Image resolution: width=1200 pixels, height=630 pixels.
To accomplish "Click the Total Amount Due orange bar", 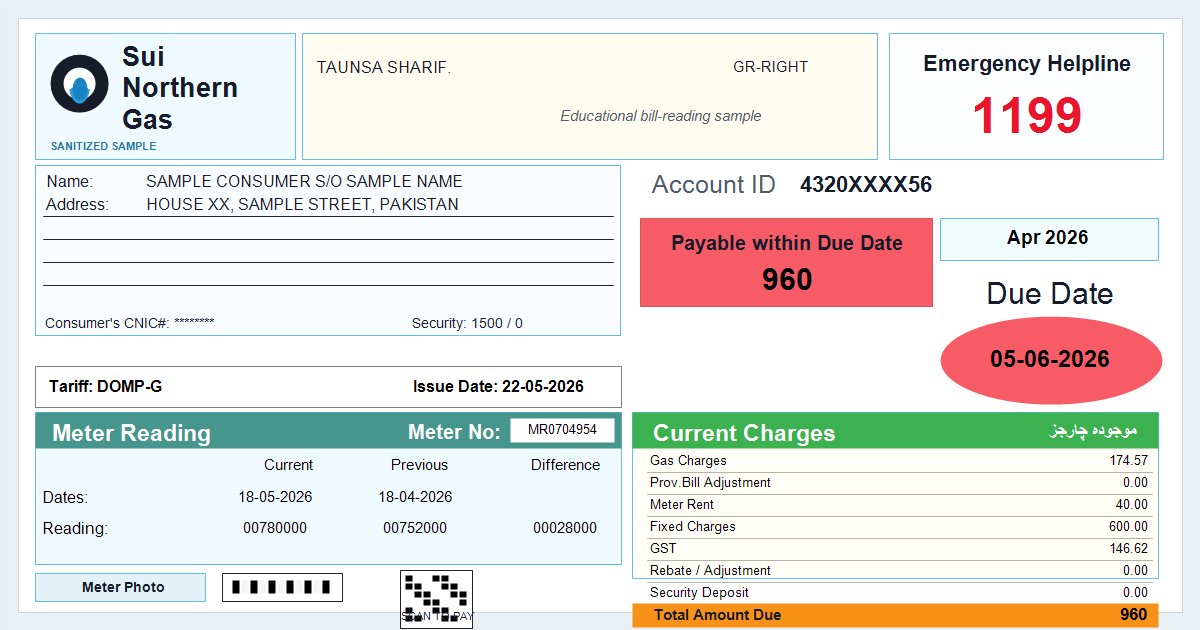I will 895,615.
